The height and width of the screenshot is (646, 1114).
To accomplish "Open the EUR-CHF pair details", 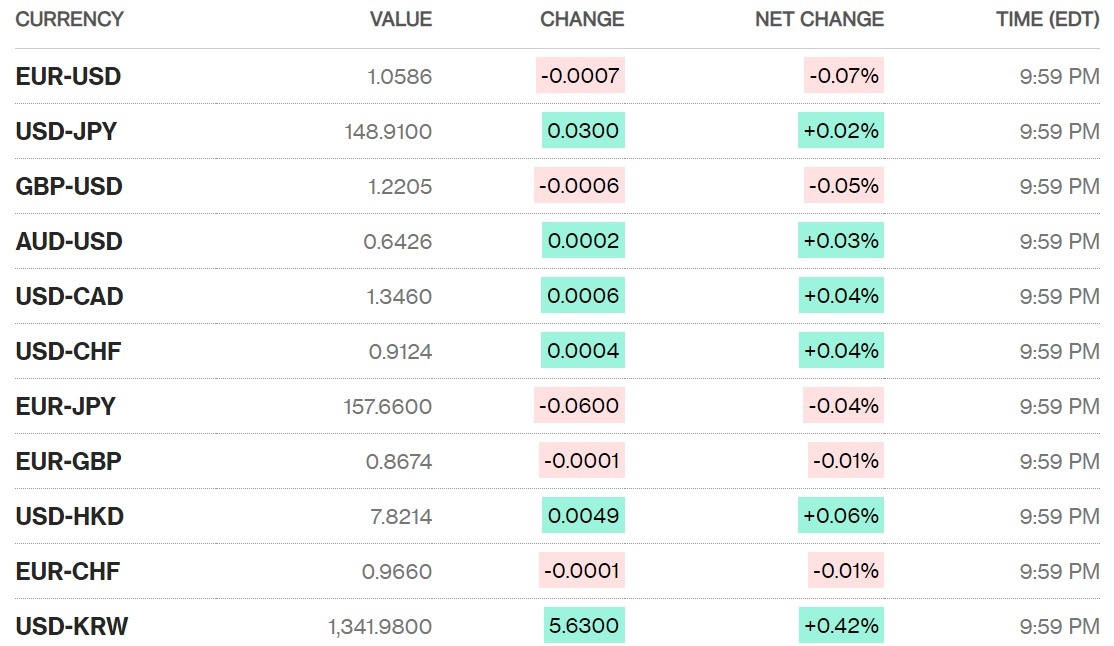I will tap(68, 571).
